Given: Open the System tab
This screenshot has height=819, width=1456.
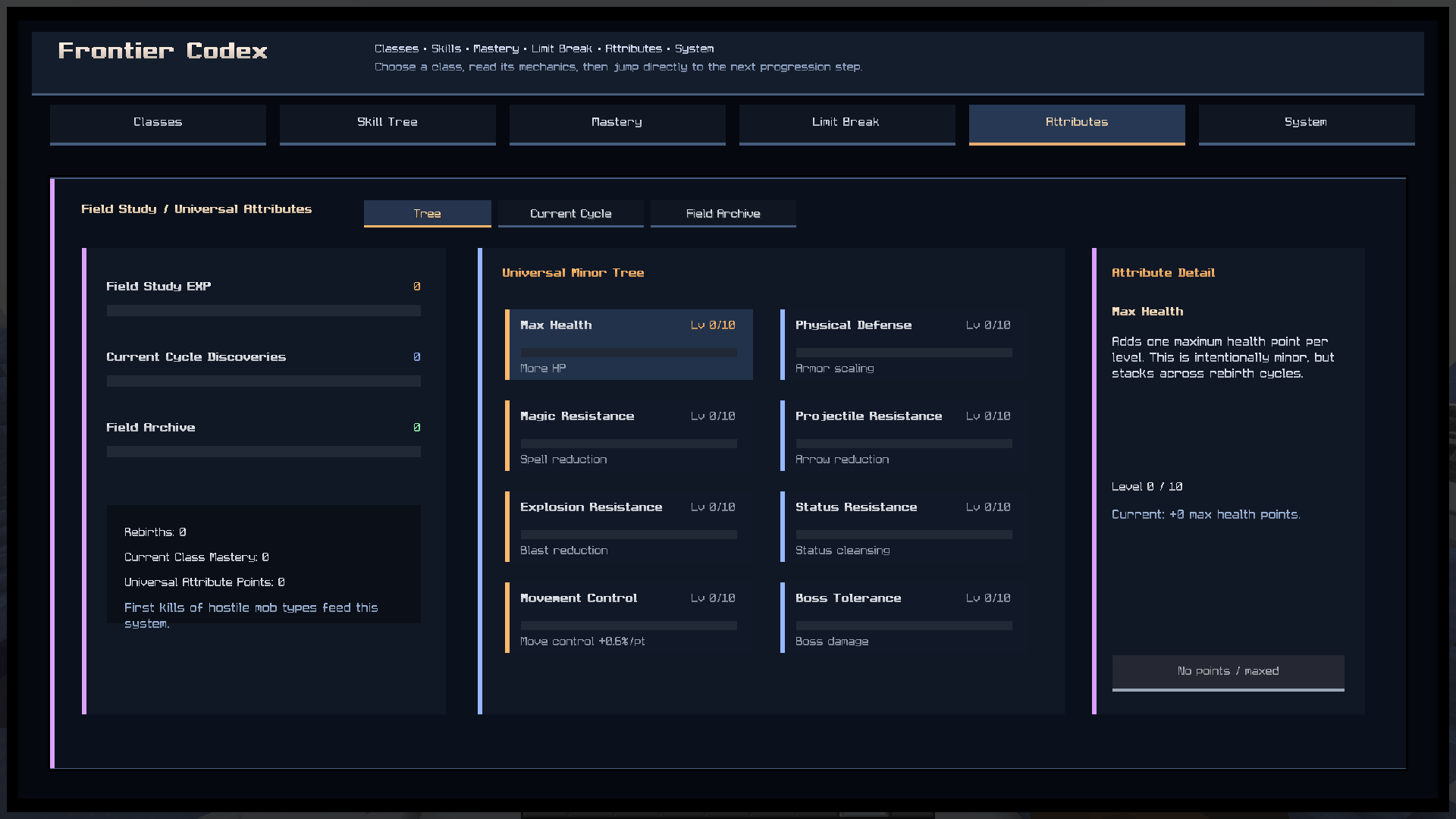Looking at the screenshot, I should click(x=1307, y=124).
